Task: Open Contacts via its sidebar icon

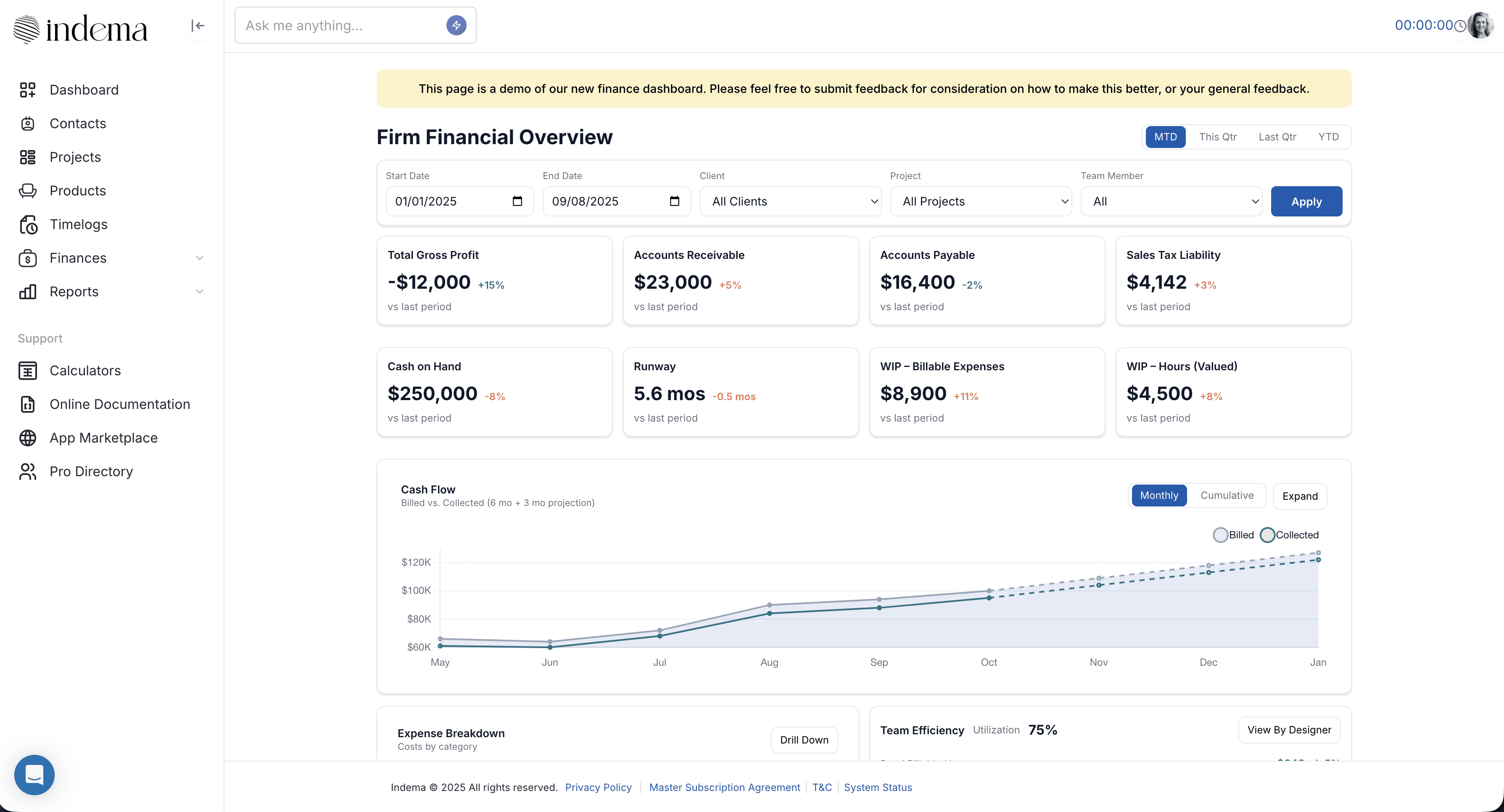Action: tap(27, 123)
